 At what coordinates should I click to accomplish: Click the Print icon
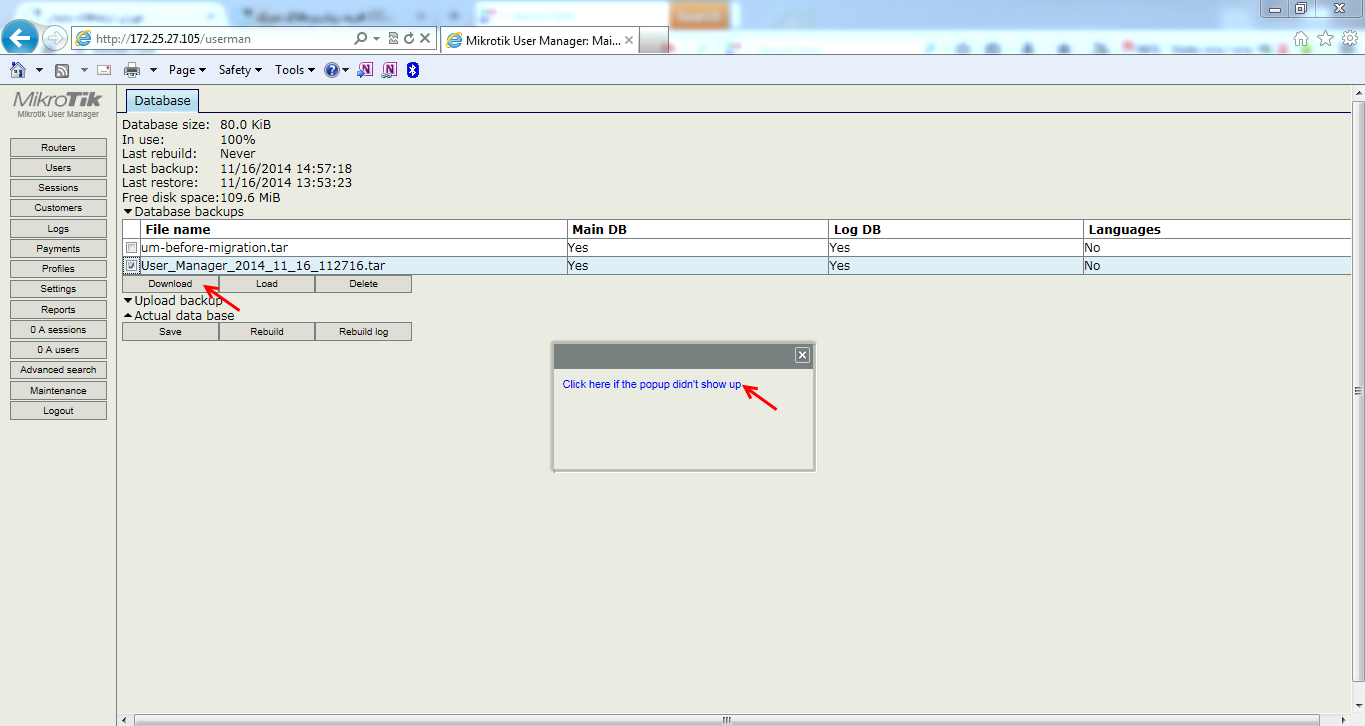(132, 70)
